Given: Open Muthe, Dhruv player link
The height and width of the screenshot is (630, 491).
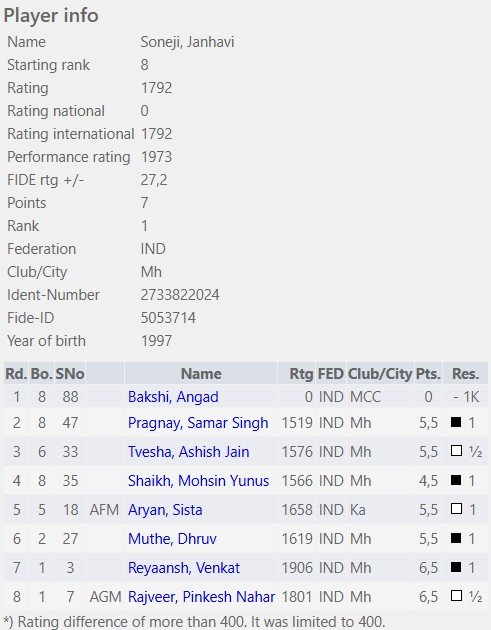Looking at the screenshot, I should (172, 539).
